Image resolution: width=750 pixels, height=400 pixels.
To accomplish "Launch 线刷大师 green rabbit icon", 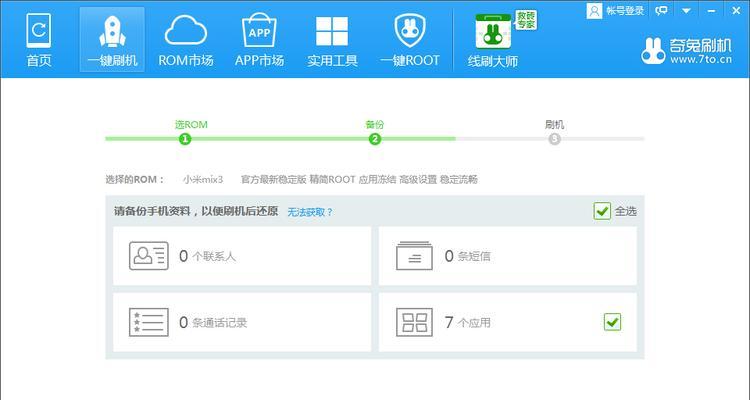I will (x=493, y=32).
